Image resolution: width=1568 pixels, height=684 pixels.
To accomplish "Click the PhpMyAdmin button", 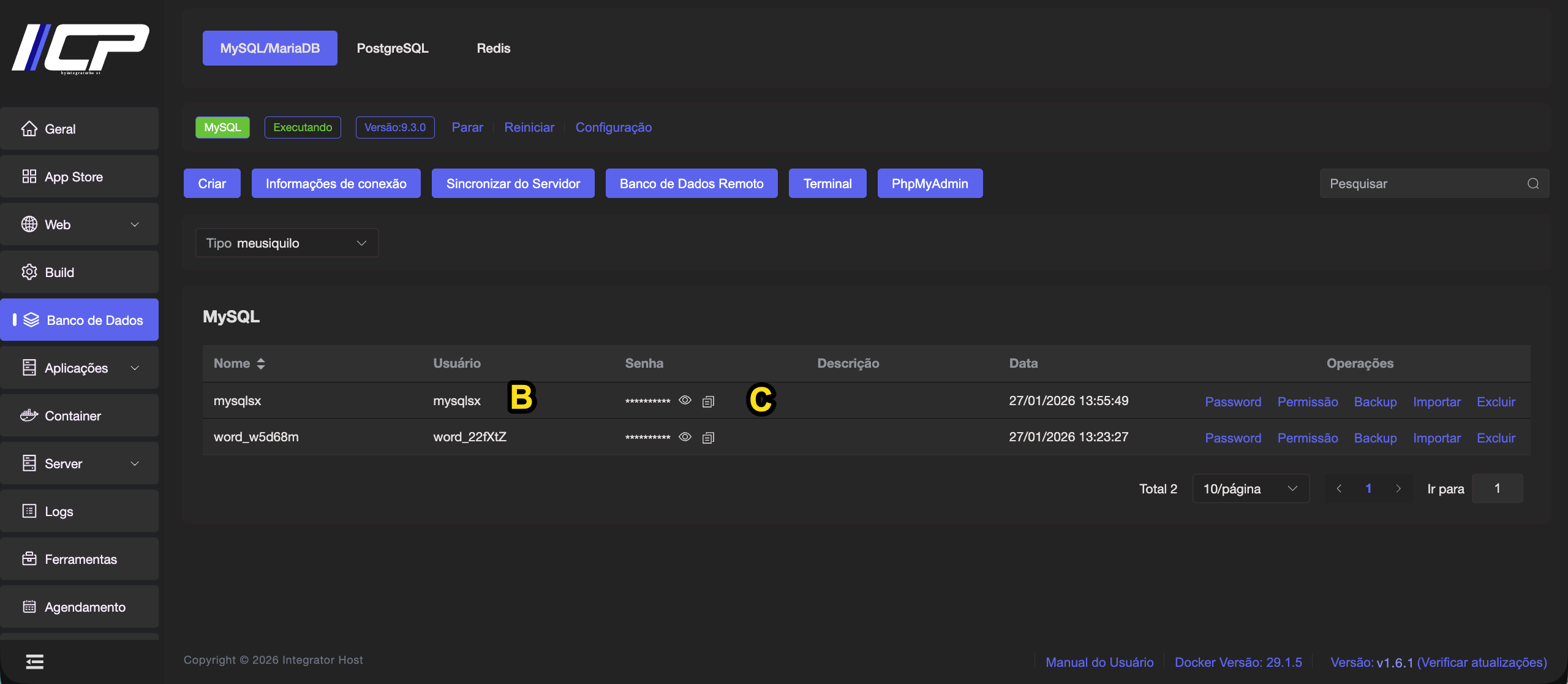I will 929,184.
